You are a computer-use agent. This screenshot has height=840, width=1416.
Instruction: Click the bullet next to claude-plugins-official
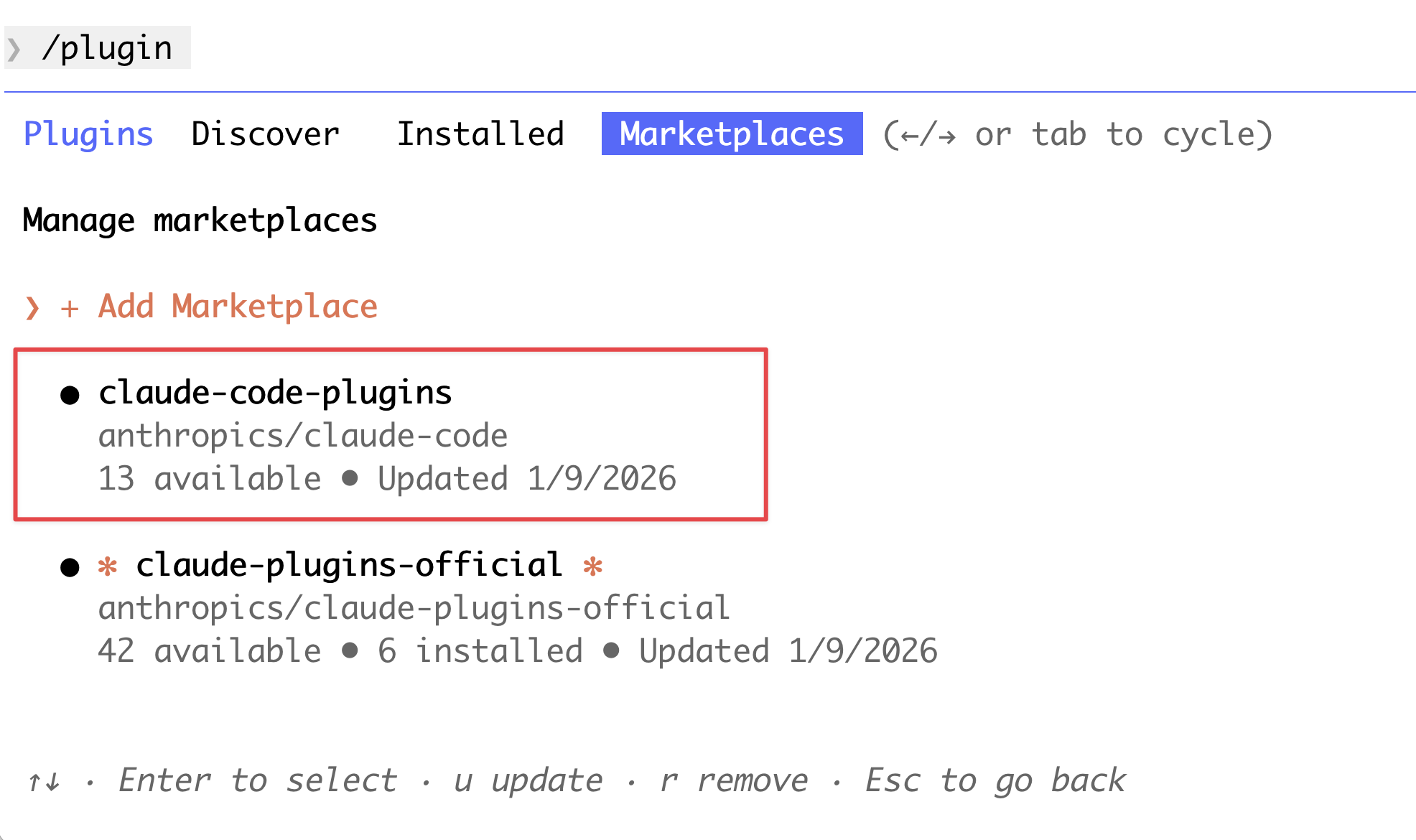pyautogui.click(x=70, y=567)
